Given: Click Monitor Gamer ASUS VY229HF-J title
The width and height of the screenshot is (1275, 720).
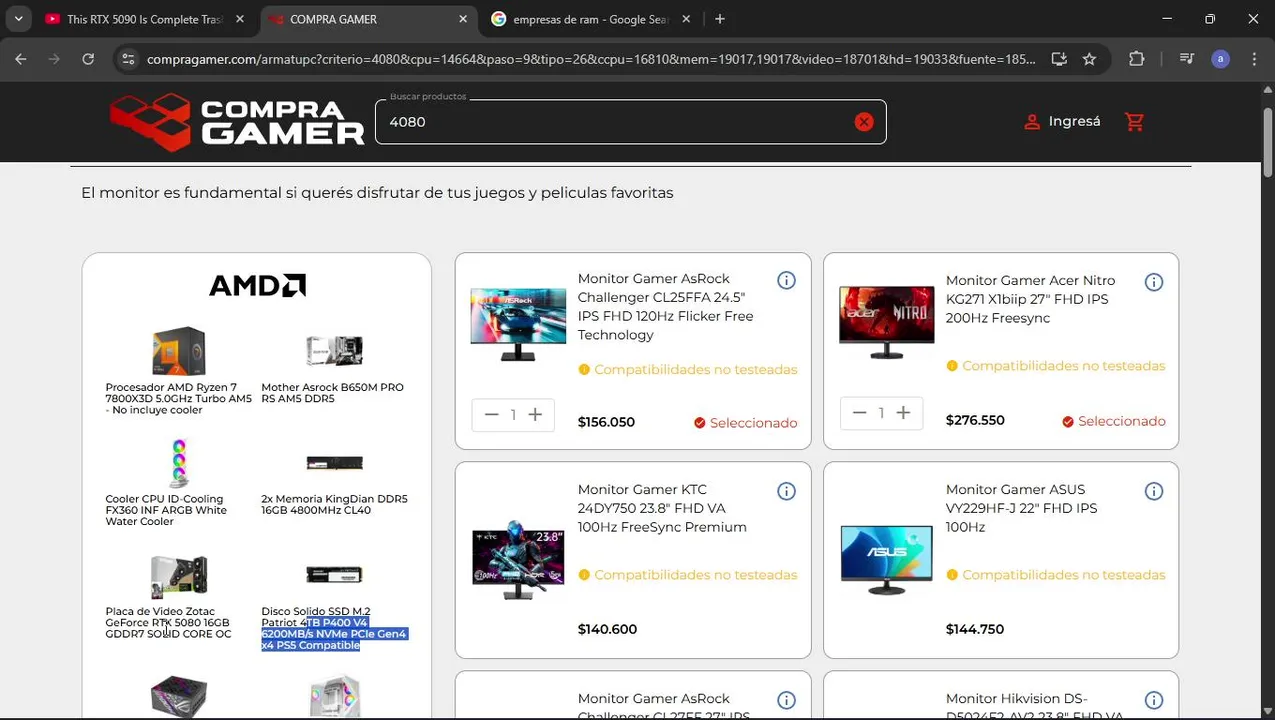Looking at the screenshot, I should tap(1021, 508).
